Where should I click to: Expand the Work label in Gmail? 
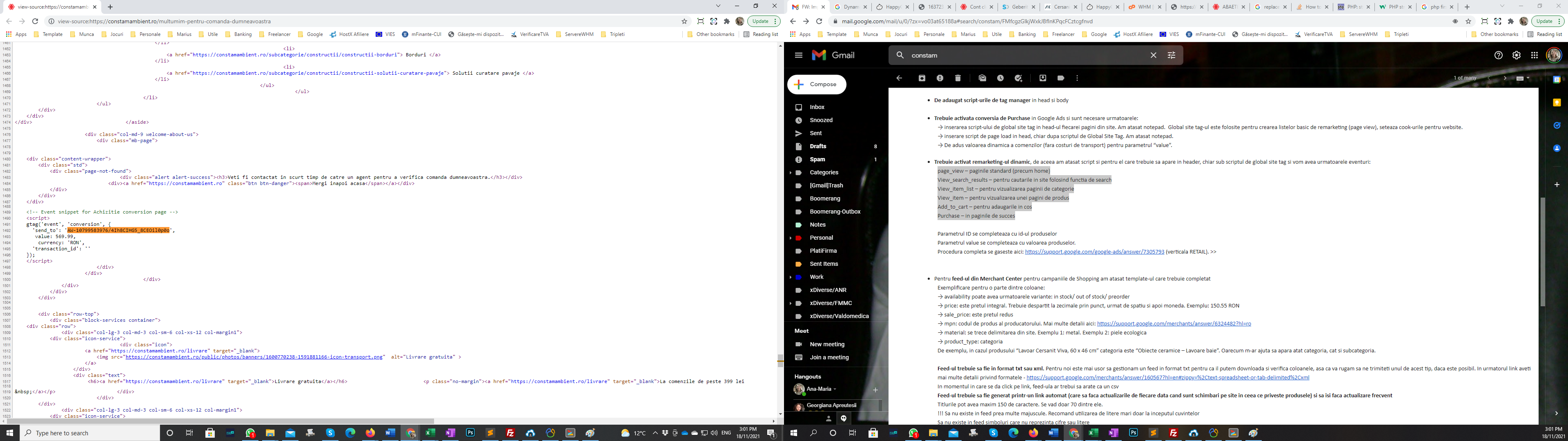tap(790, 277)
